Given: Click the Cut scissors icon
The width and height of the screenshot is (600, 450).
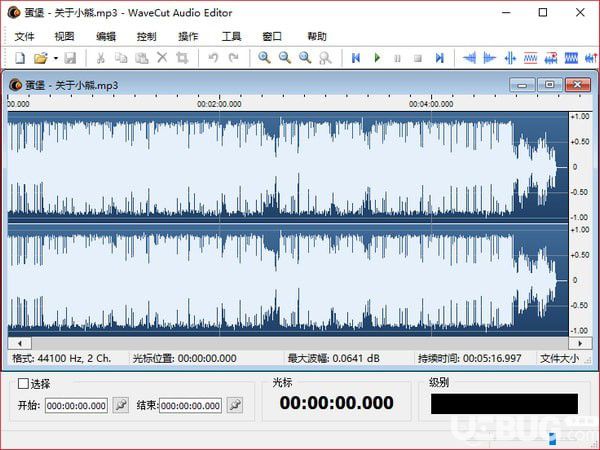Looking at the screenshot, I should coord(101,58).
